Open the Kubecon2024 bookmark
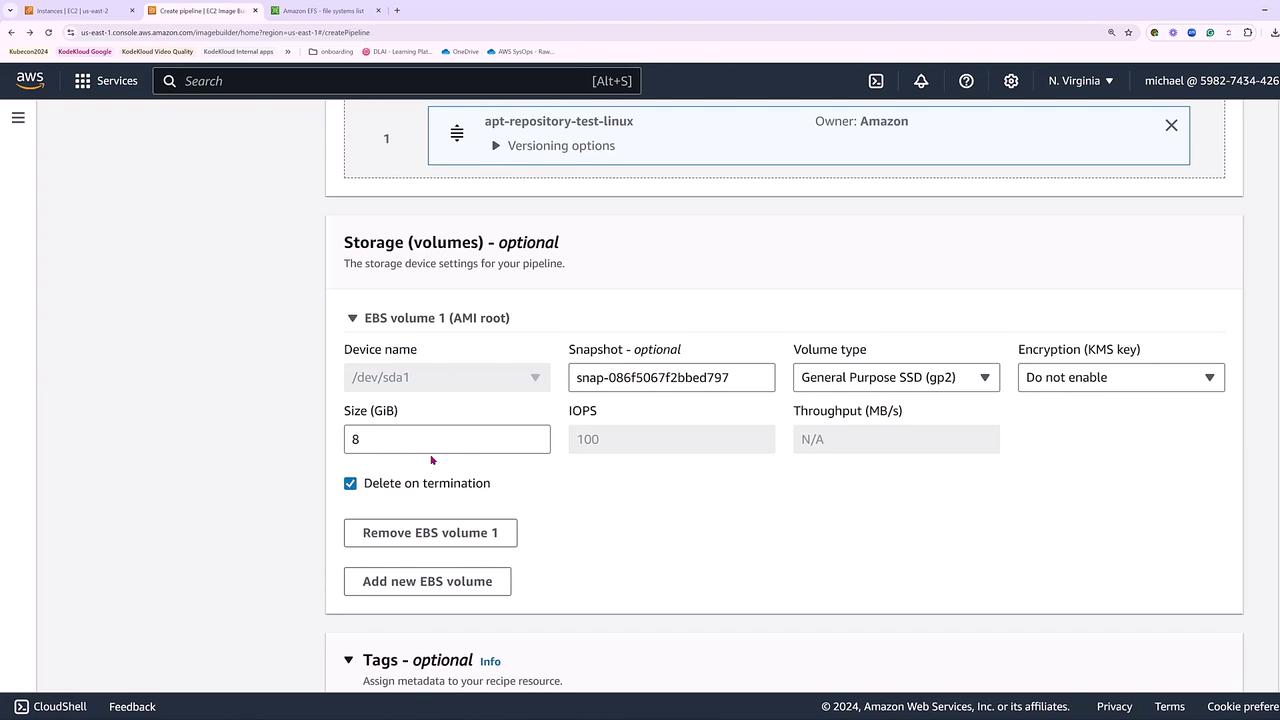The height and width of the screenshot is (720, 1280). 28,51
